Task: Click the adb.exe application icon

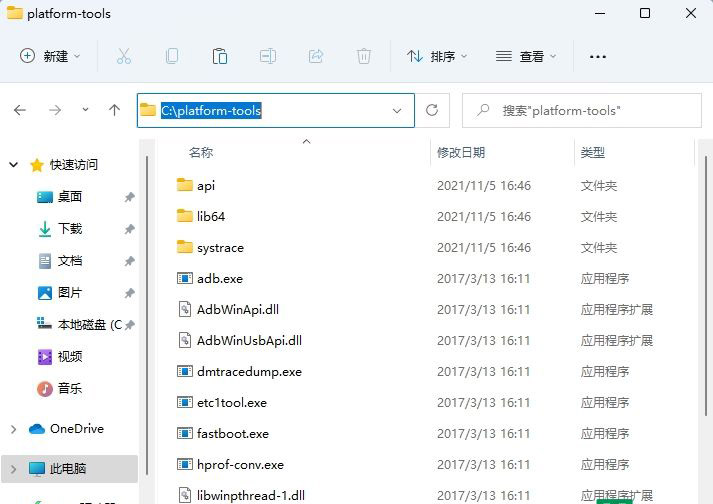Action: pos(185,278)
